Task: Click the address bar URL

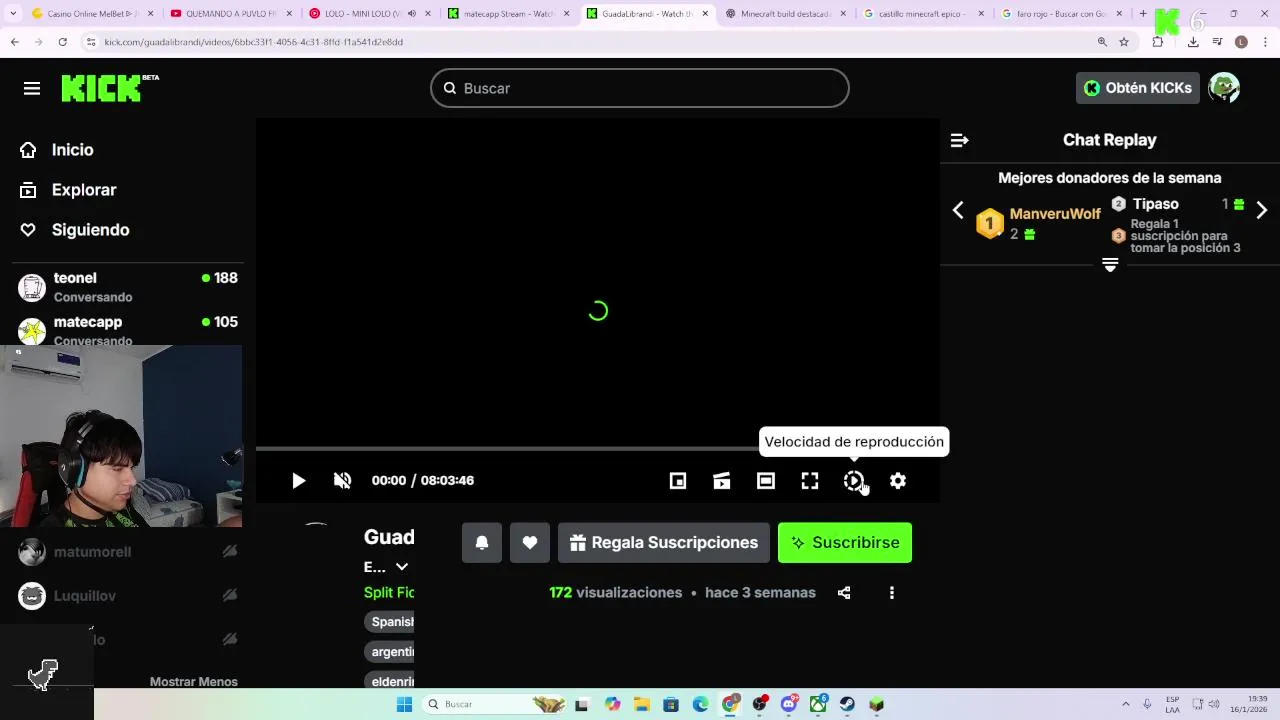Action: click(254, 42)
